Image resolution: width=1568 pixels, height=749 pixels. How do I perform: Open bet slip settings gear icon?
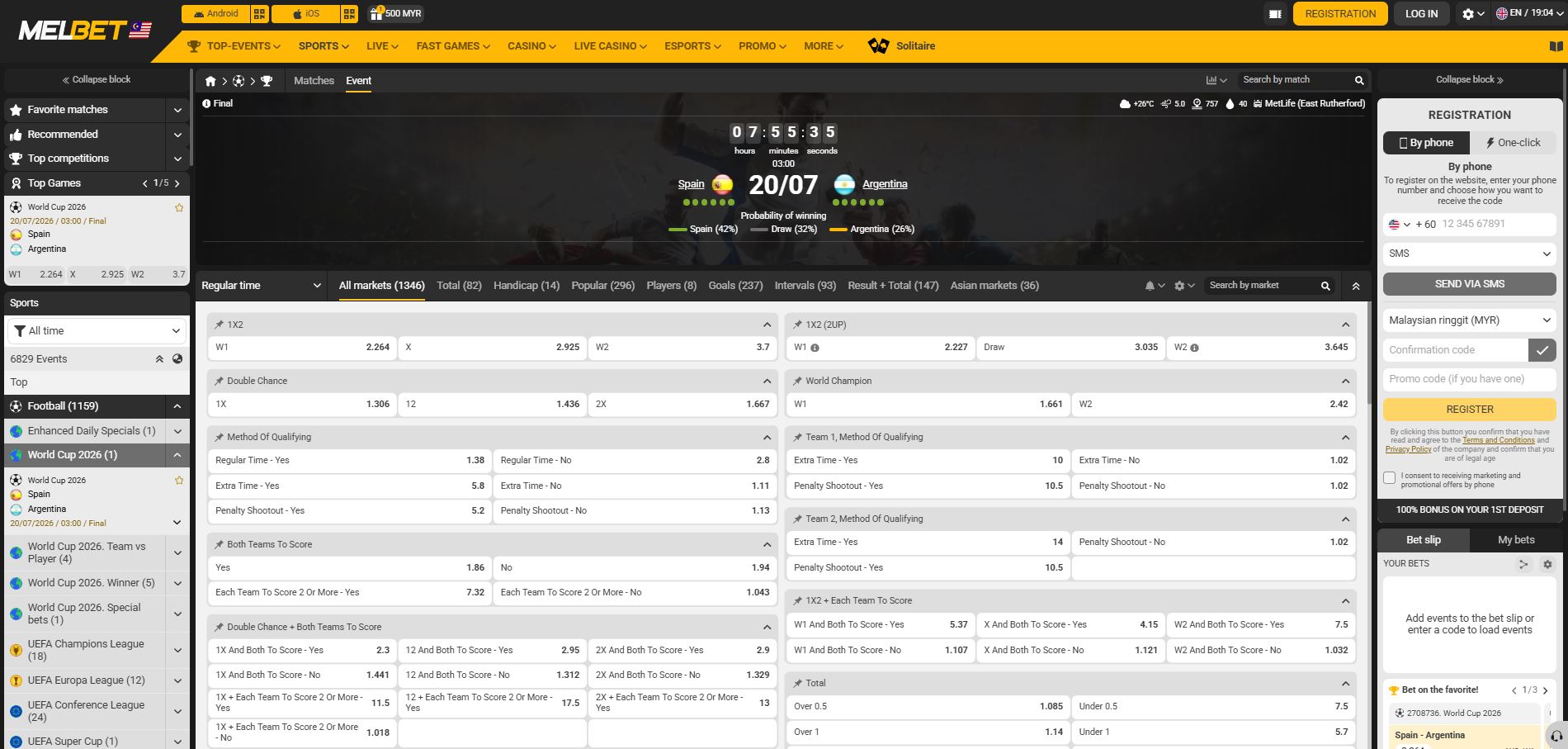pyautogui.click(x=1547, y=564)
